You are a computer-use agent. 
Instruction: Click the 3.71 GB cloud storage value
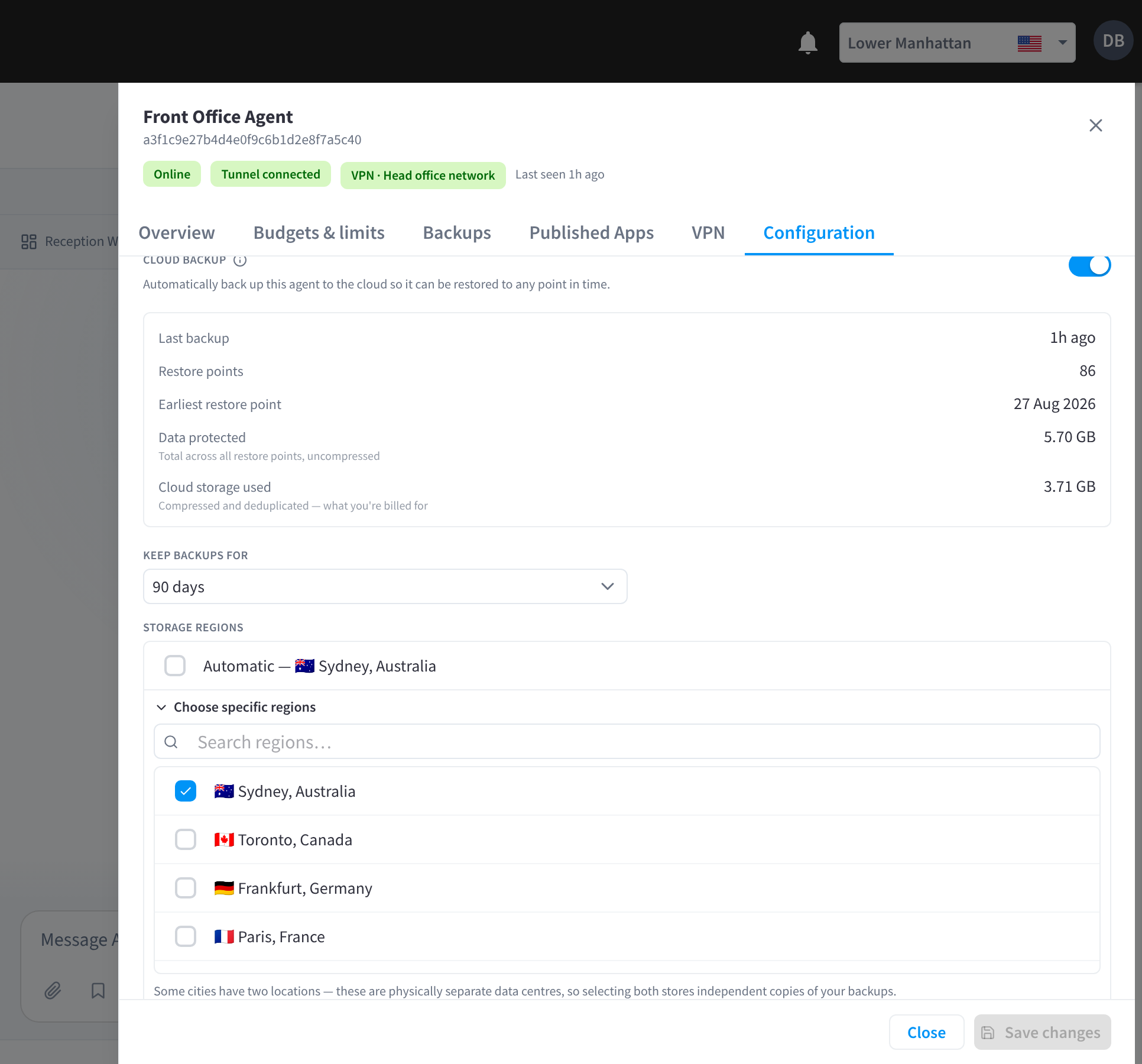(1069, 486)
